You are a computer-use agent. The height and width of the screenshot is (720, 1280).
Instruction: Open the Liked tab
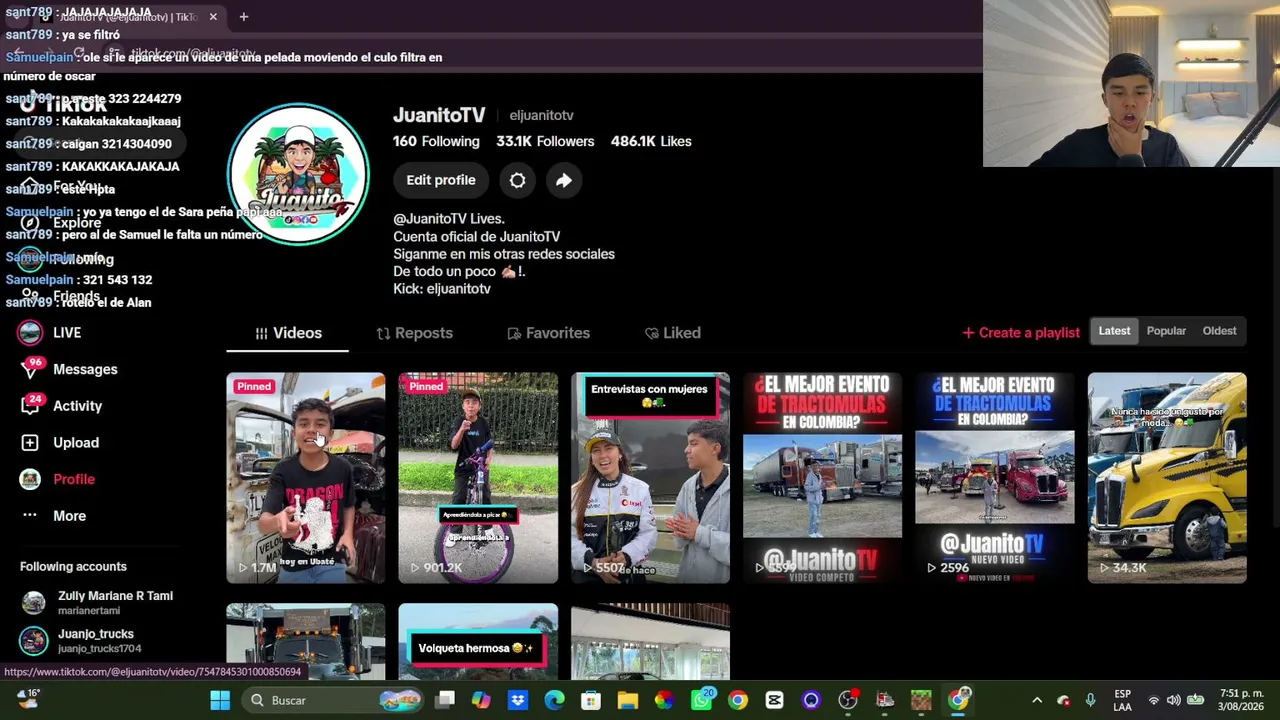point(672,333)
